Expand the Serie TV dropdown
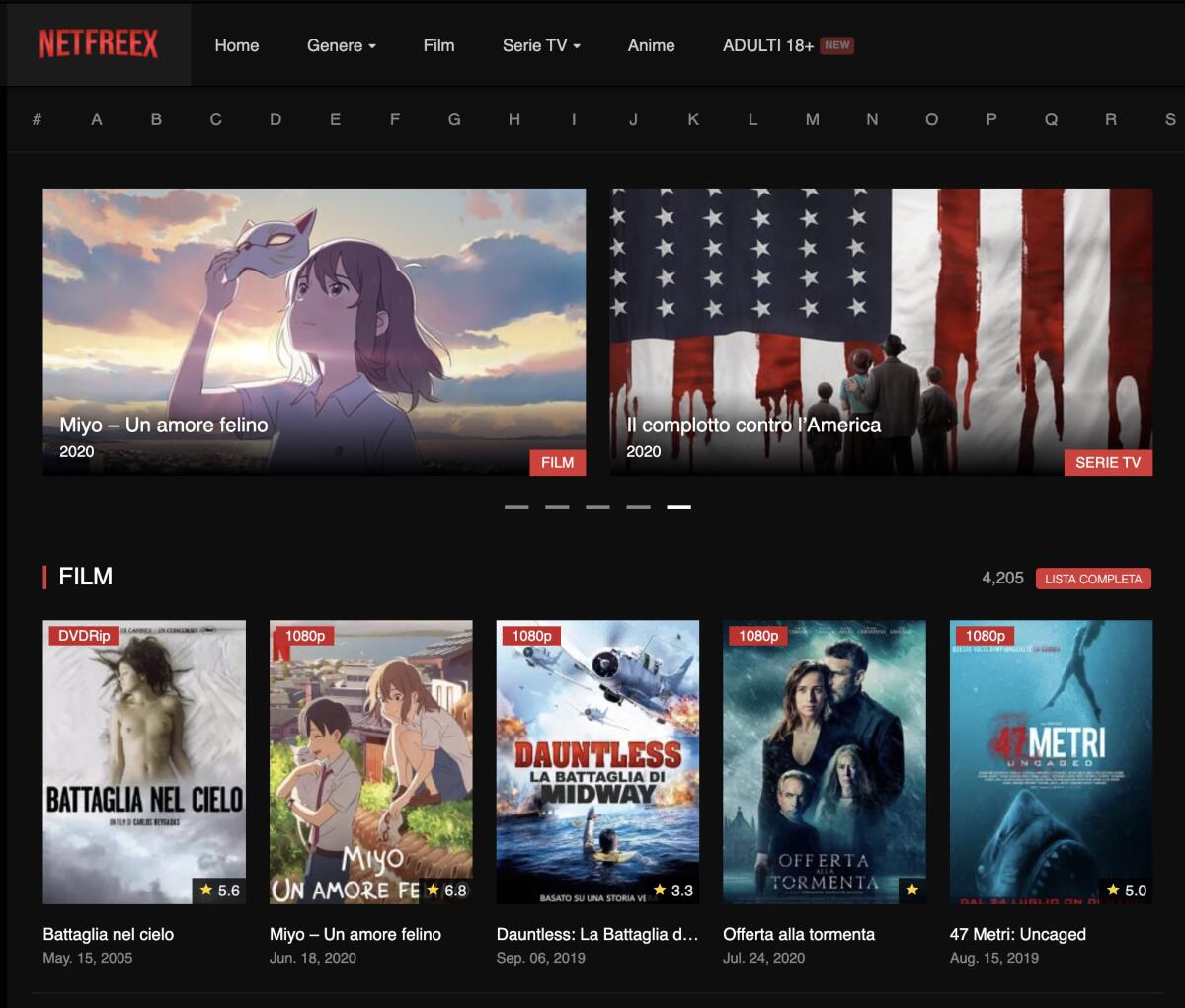Image resolution: width=1185 pixels, height=1008 pixels. 540,45
